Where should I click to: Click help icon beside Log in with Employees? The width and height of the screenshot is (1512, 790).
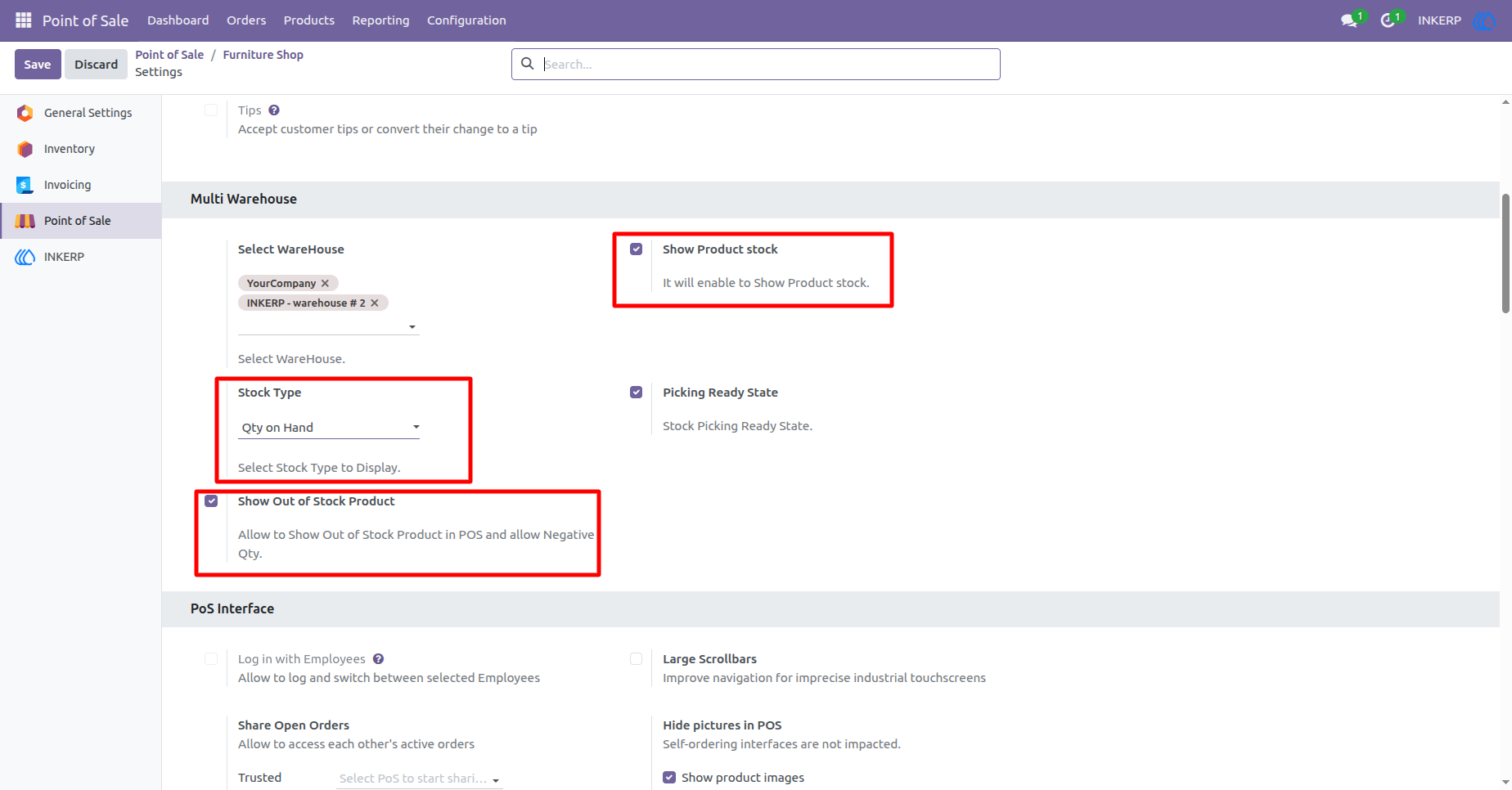pos(378,659)
